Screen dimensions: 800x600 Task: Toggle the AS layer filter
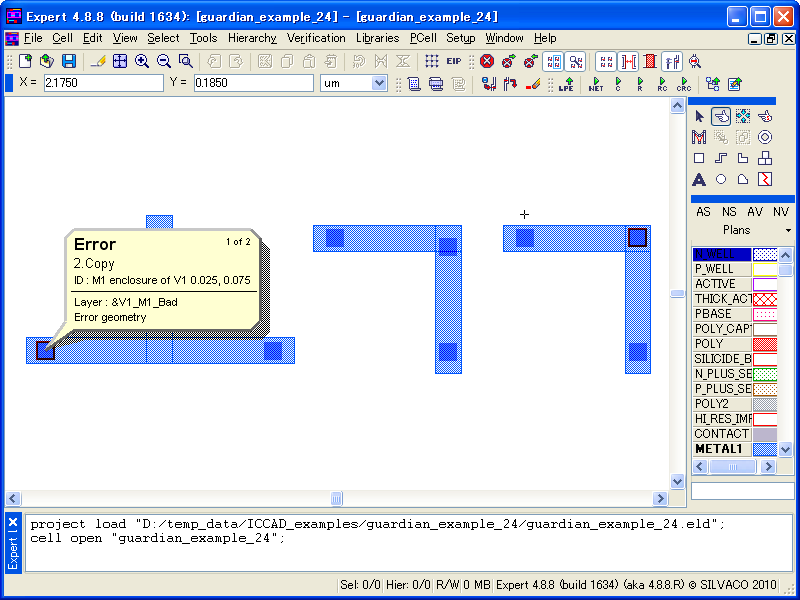click(x=703, y=212)
